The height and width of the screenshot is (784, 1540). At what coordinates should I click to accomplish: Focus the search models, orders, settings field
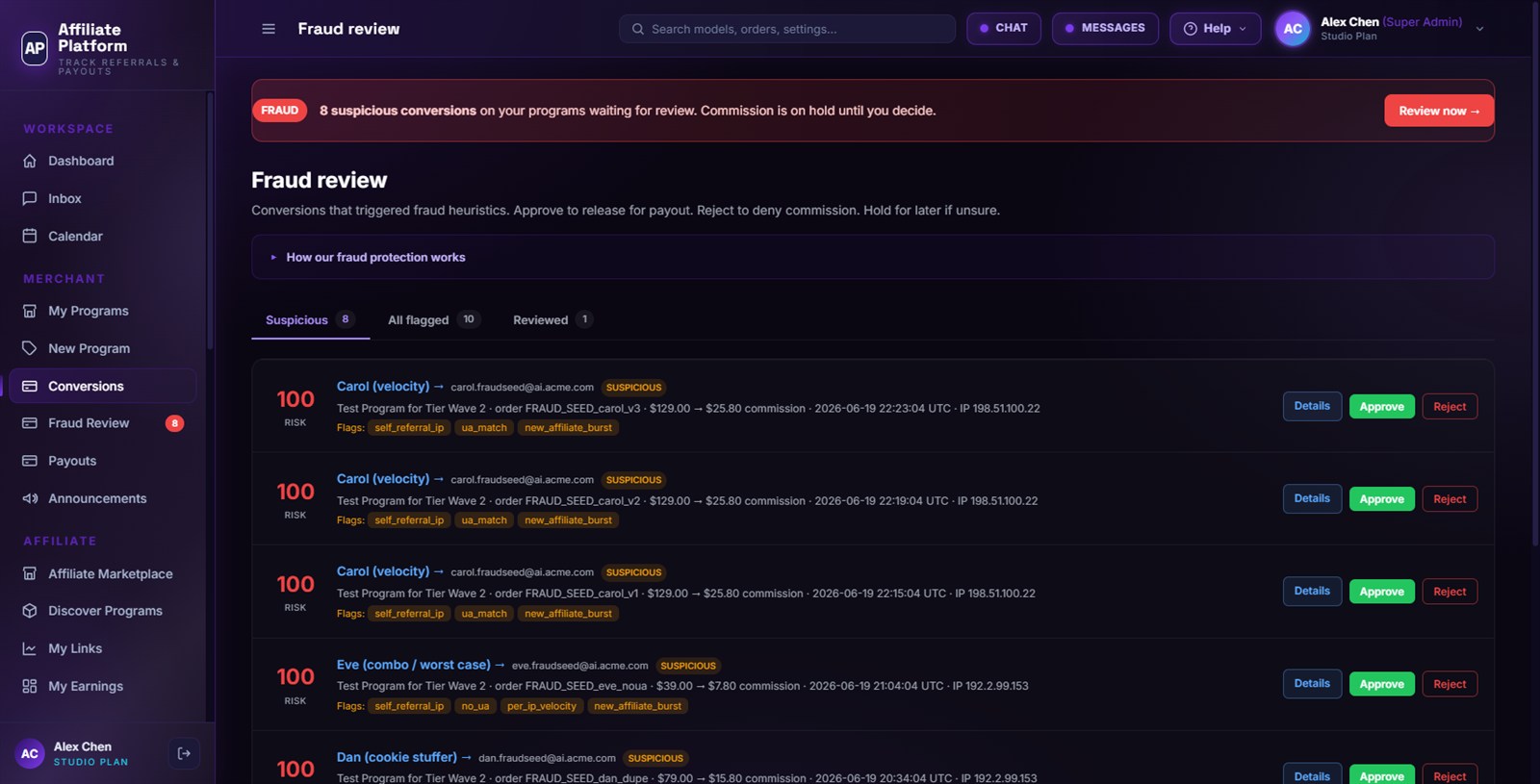[x=787, y=29]
